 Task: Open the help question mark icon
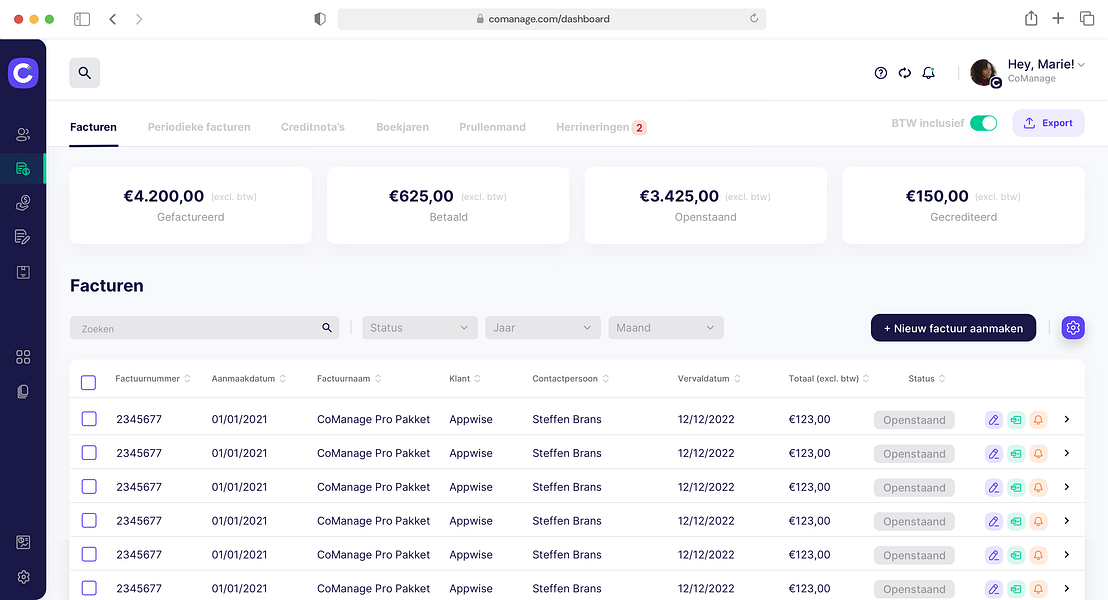click(x=880, y=73)
